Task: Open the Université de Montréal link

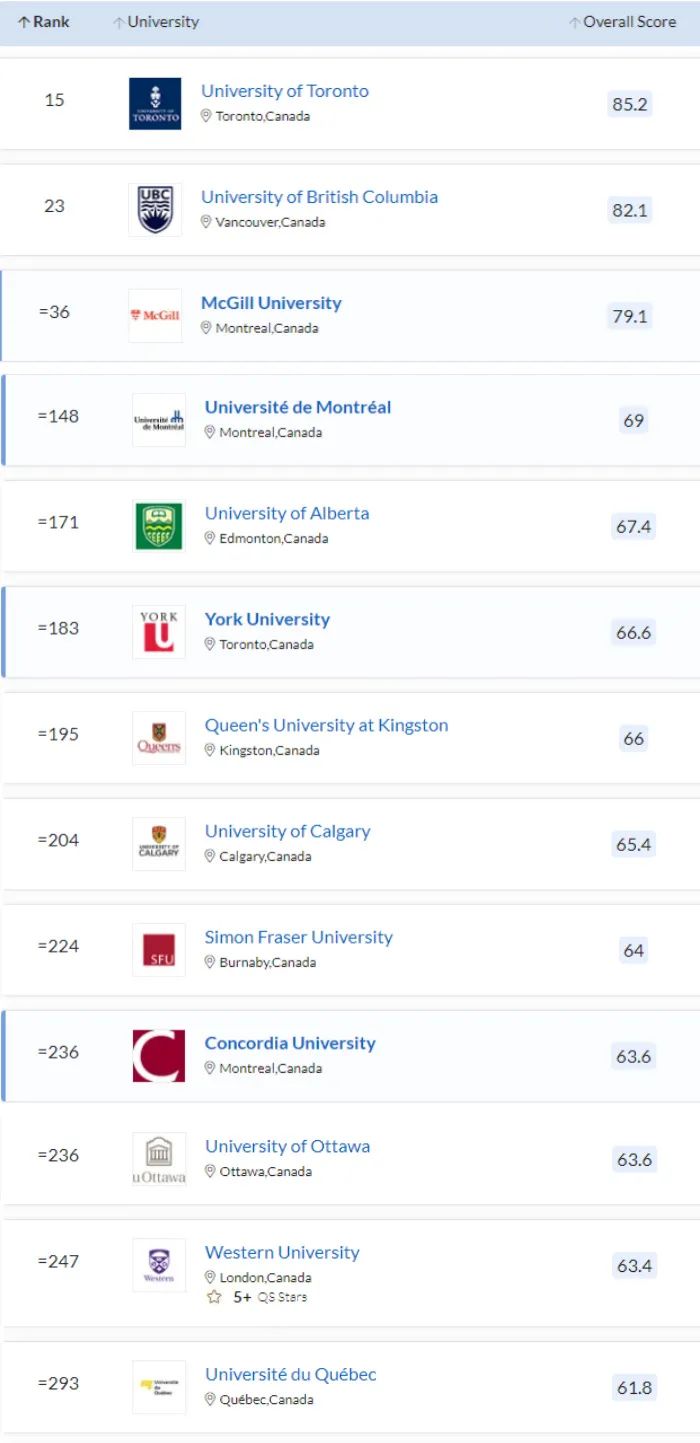Action: 298,407
